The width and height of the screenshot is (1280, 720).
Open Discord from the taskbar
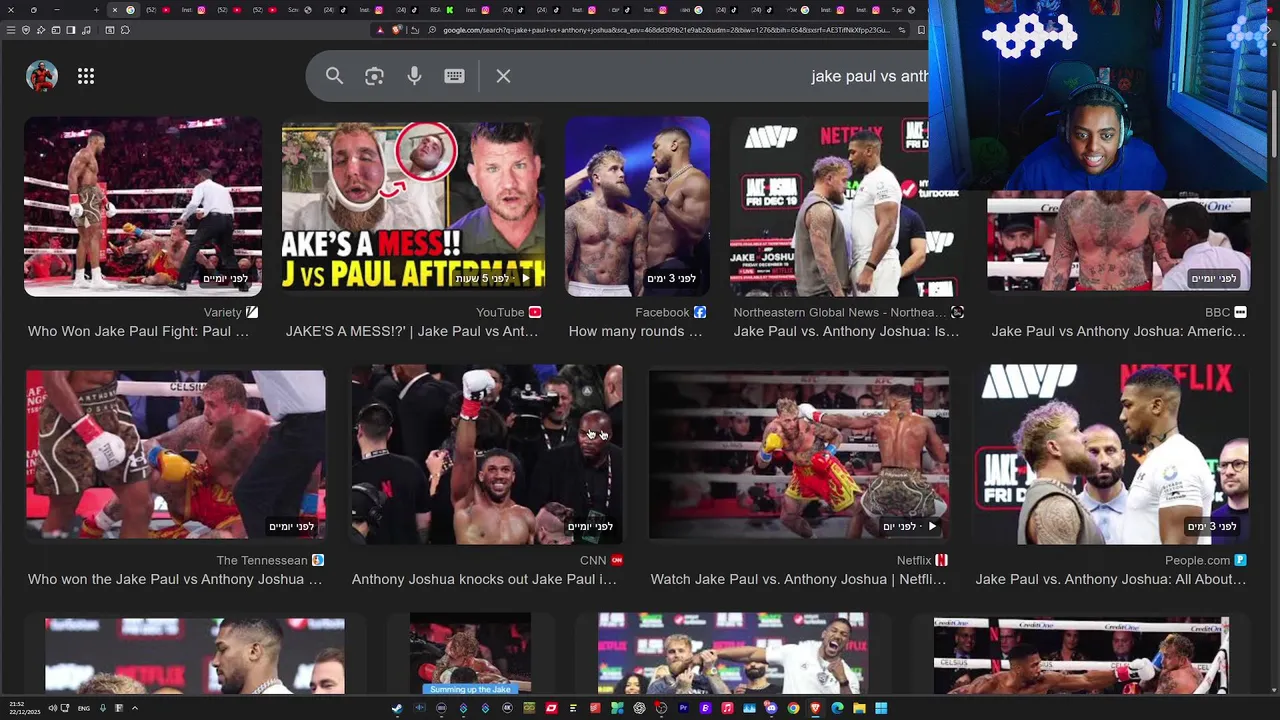point(771,708)
